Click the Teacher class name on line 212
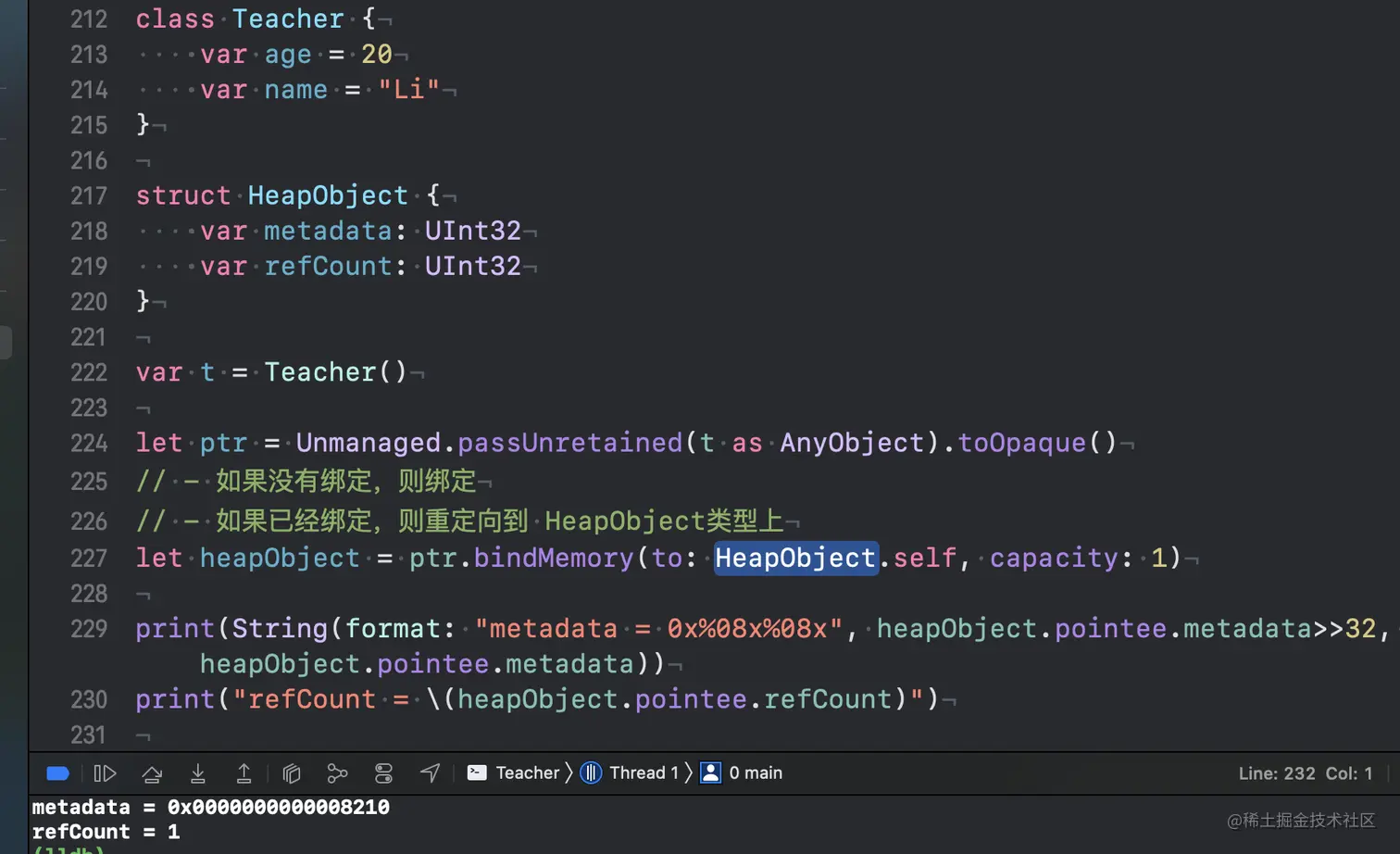The width and height of the screenshot is (1400, 854). (x=288, y=19)
